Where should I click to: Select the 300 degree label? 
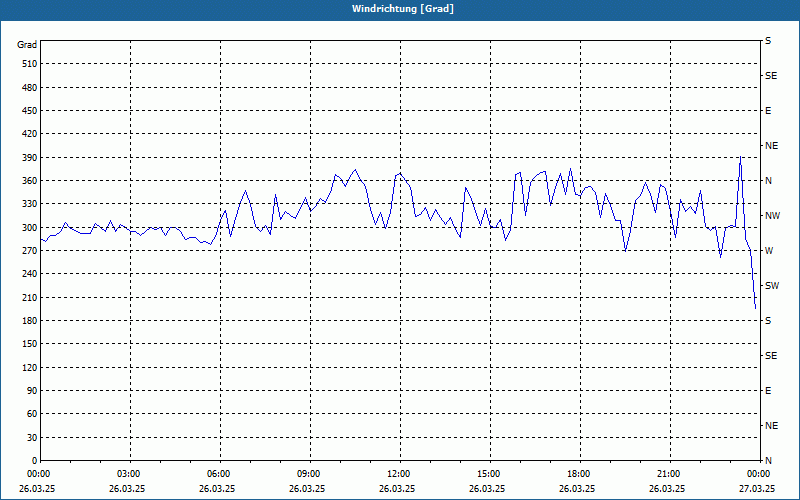[30, 228]
